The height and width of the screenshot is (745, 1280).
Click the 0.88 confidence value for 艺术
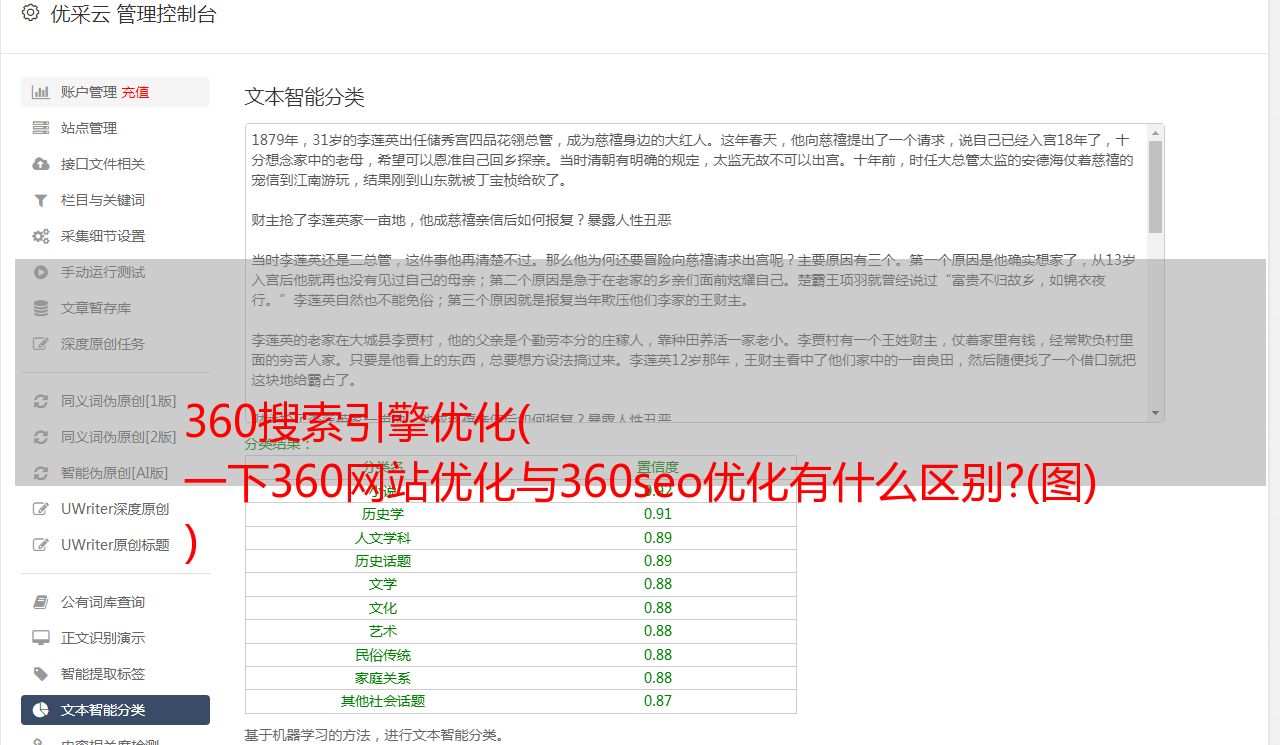coord(658,631)
